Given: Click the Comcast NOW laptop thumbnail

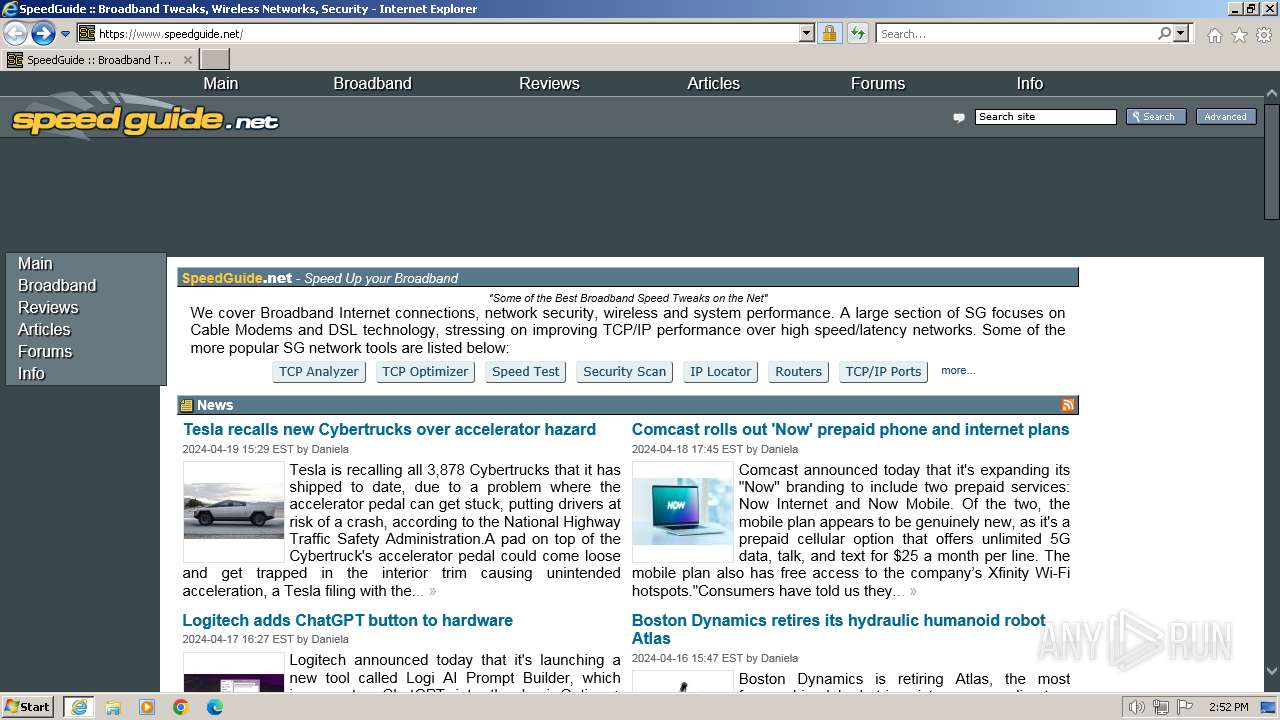Looking at the screenshot, I should [x=683, y=512].
